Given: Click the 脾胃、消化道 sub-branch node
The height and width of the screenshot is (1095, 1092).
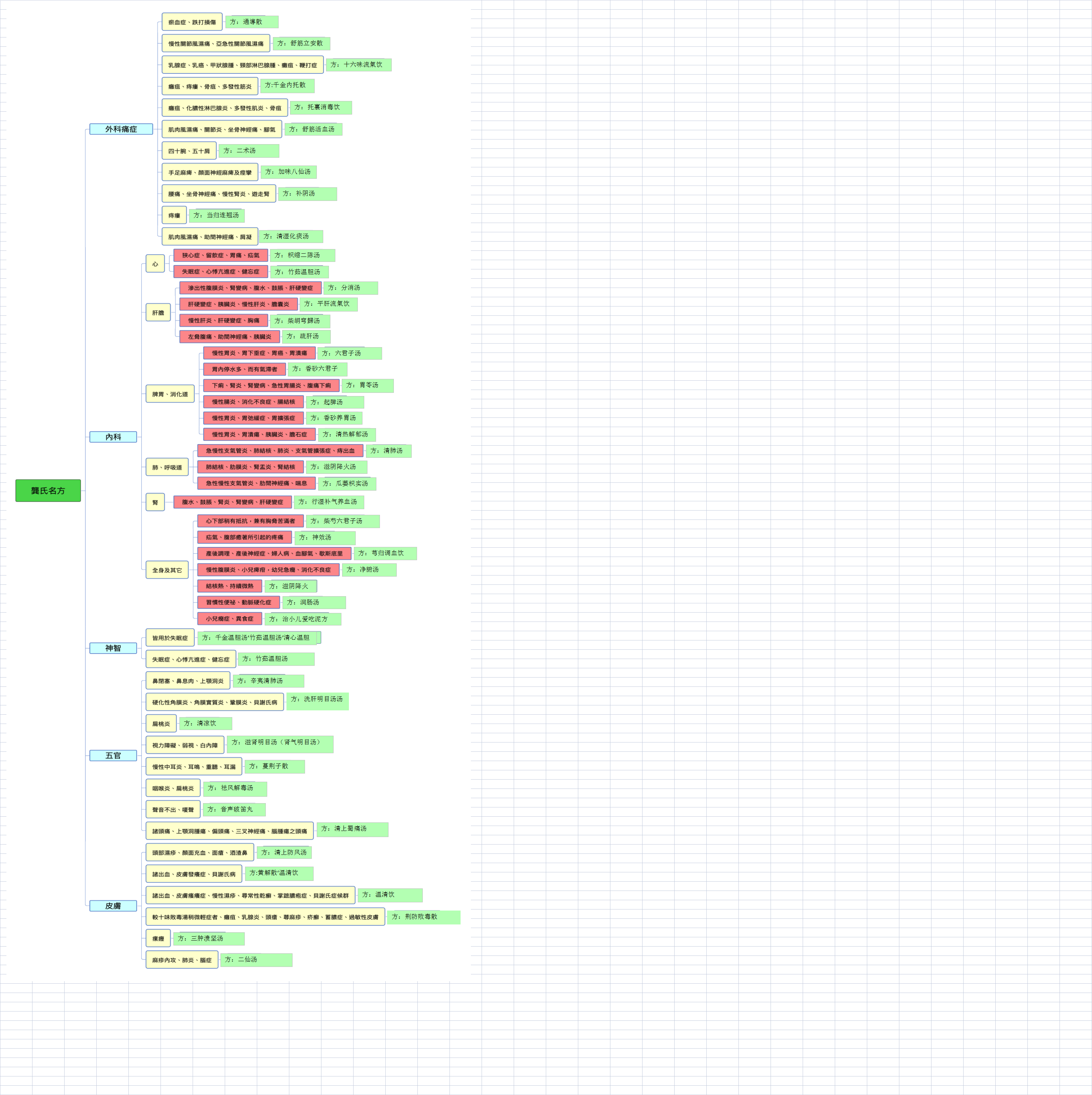Looking at the screenshot, I should point(170,394).
